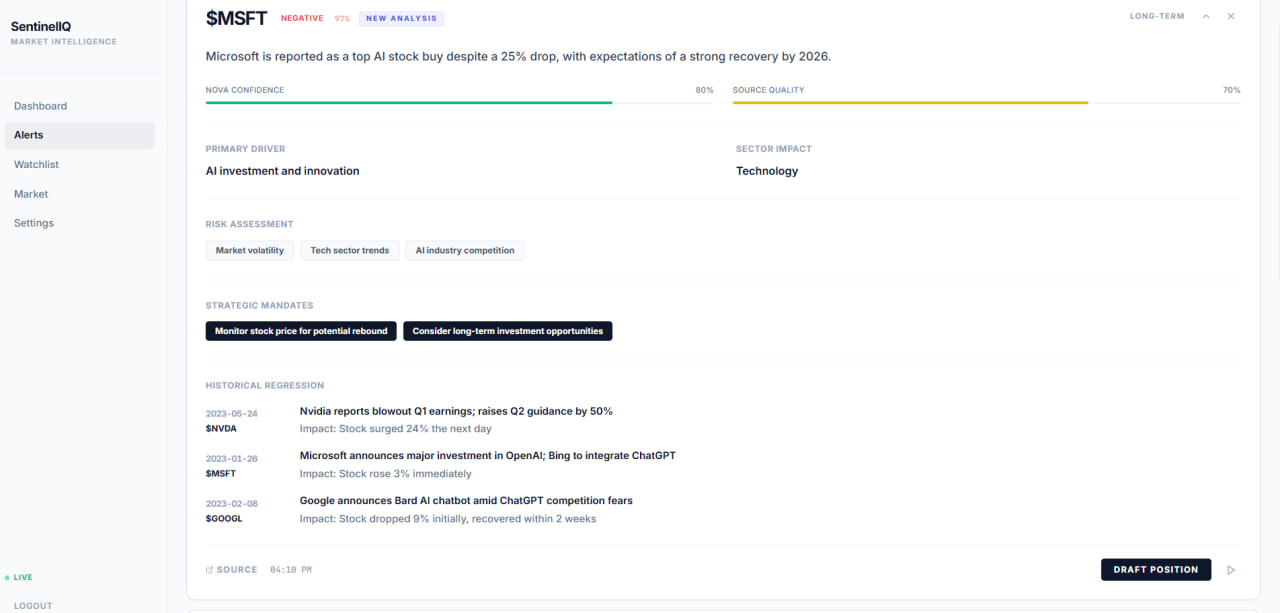This screenshot has height=613, width=1280.
Task: Click AI investment and innovation driver text
Action: pos(282,171)
